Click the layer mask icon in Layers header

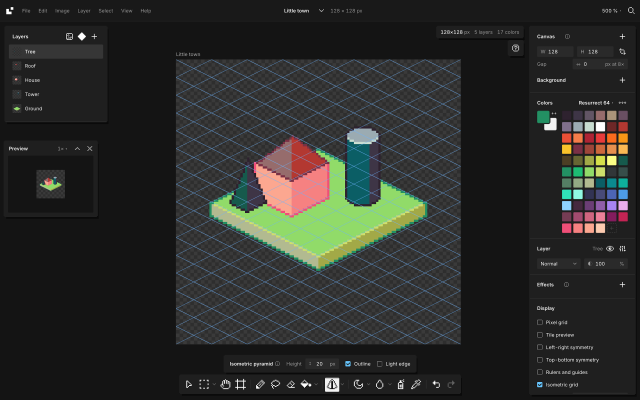(69, 37)
